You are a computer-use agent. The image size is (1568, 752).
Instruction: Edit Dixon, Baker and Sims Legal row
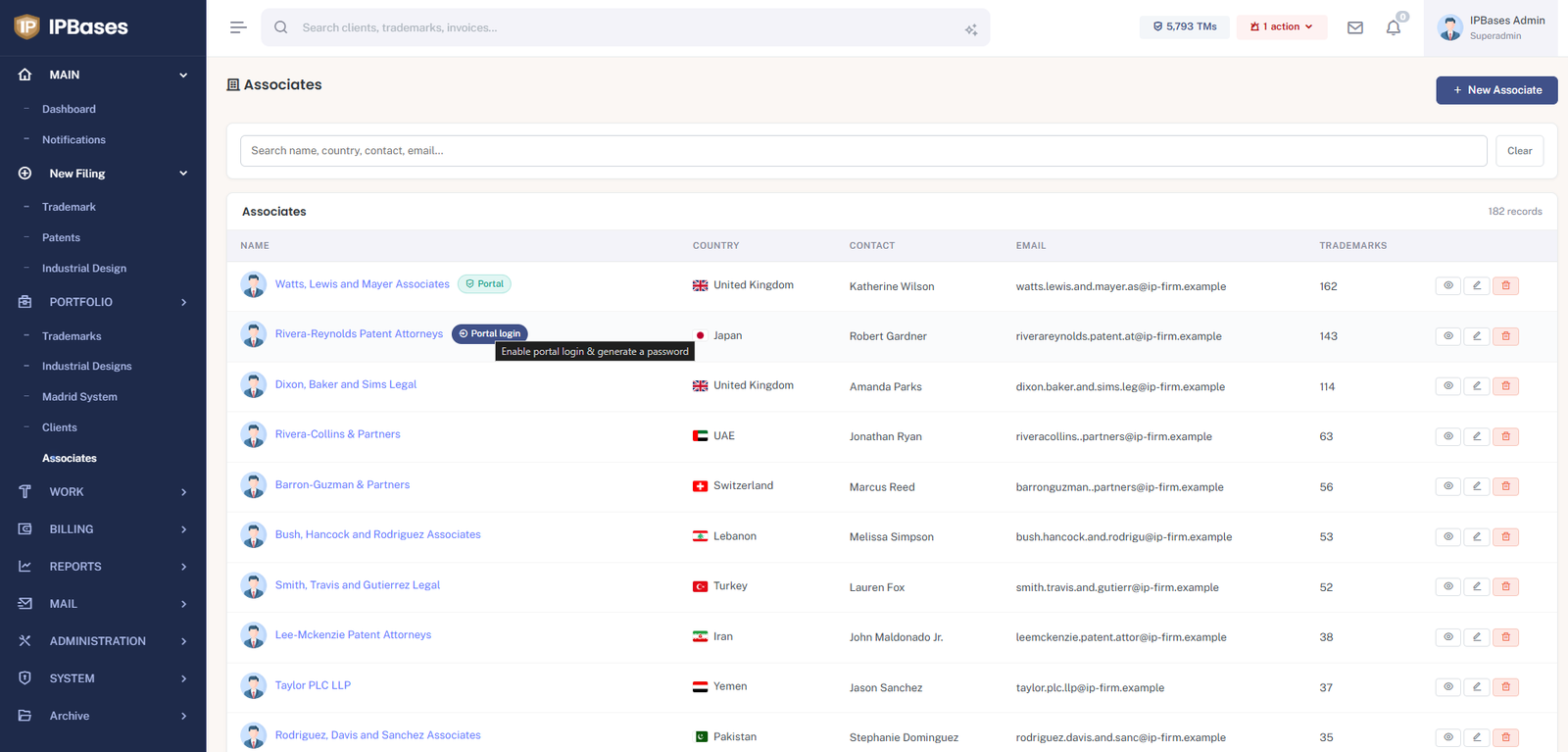(x=1477, y=386)
